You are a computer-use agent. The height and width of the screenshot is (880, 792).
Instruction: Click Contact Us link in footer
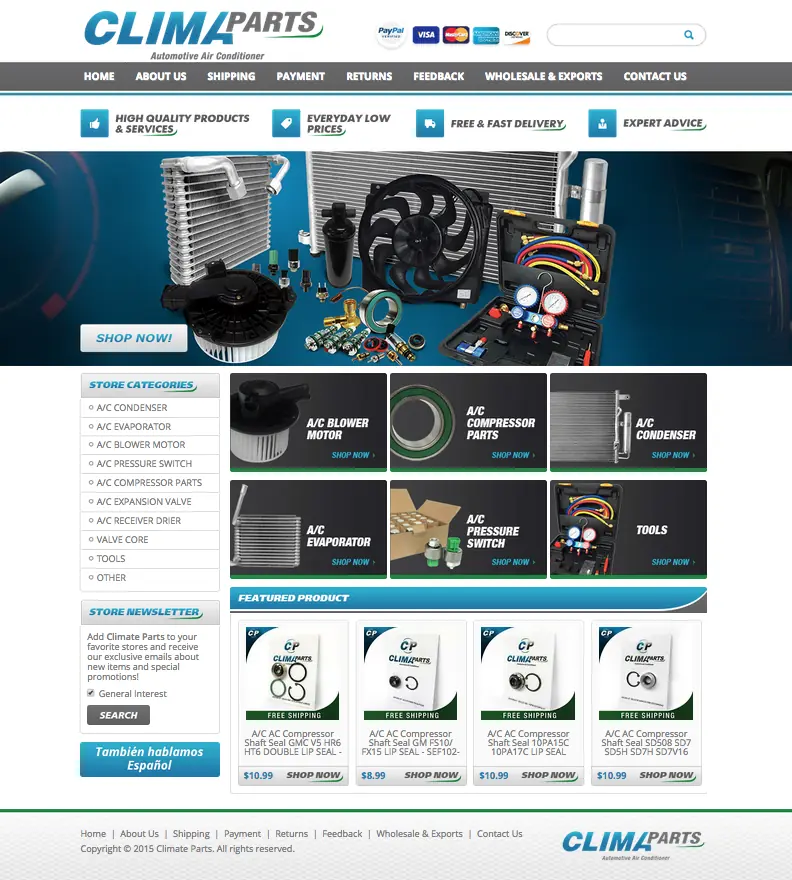point(500,834)
